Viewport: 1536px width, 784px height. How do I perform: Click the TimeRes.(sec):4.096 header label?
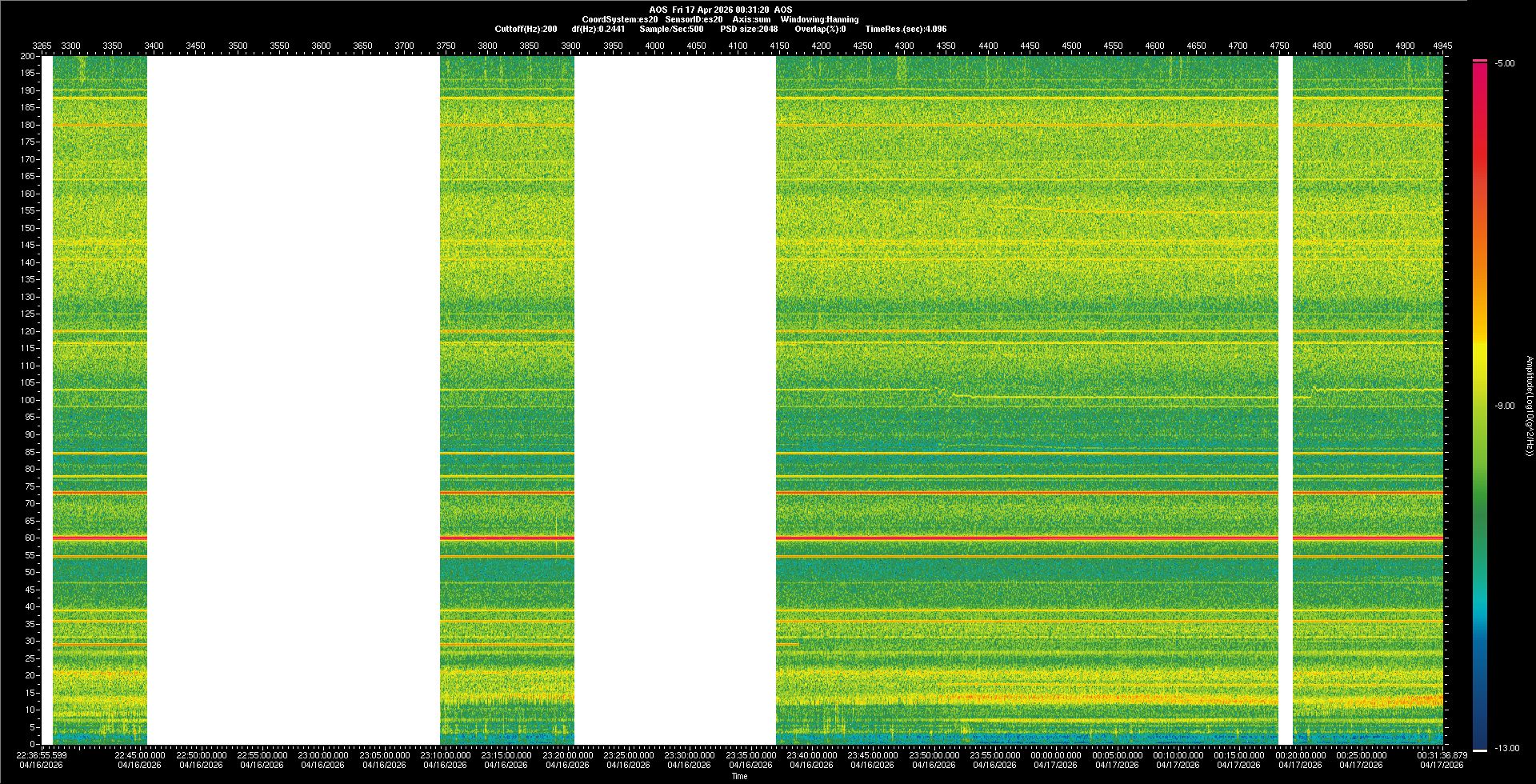[906, 29]
